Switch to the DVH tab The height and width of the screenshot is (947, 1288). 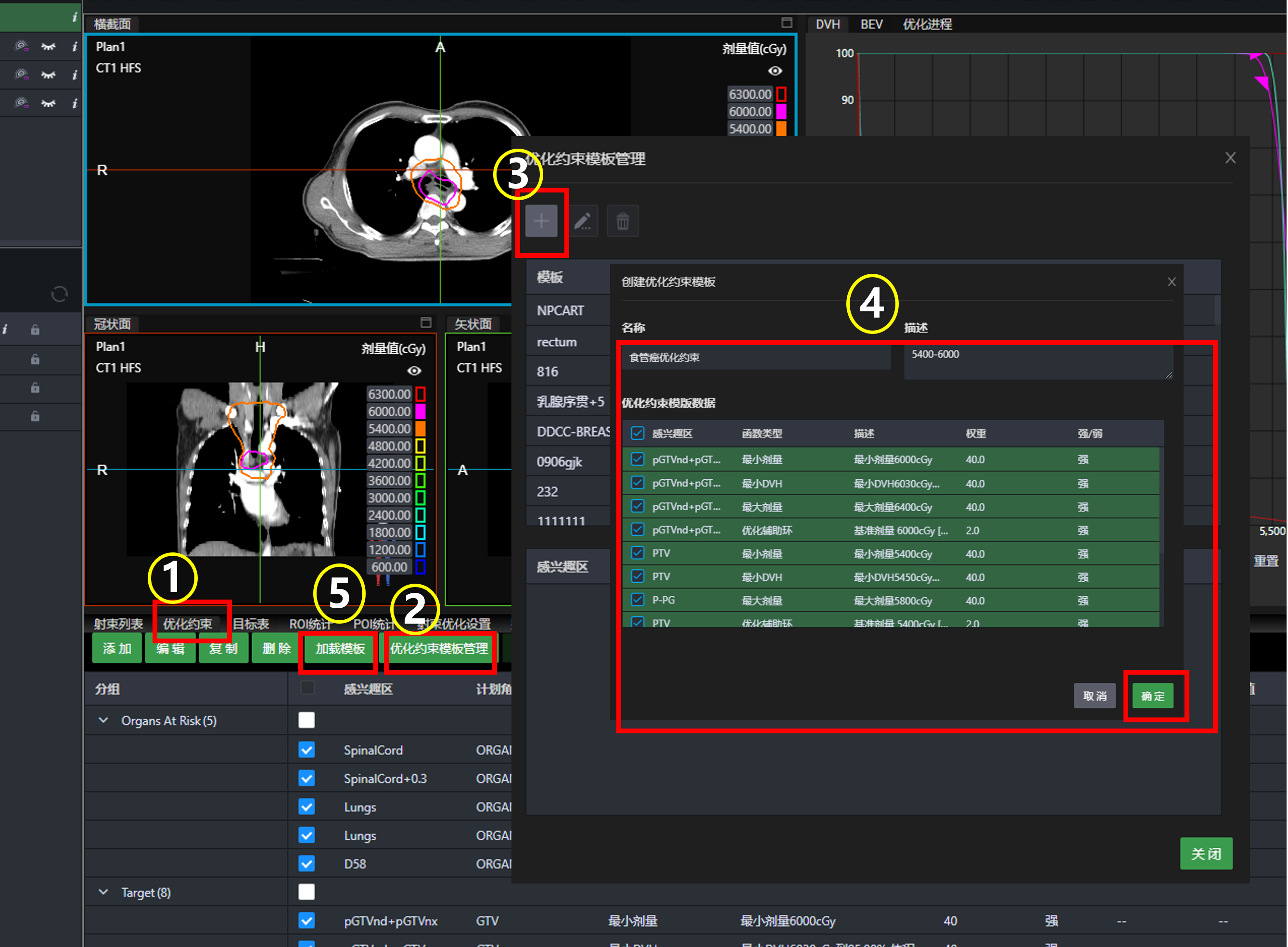(828, 24)
